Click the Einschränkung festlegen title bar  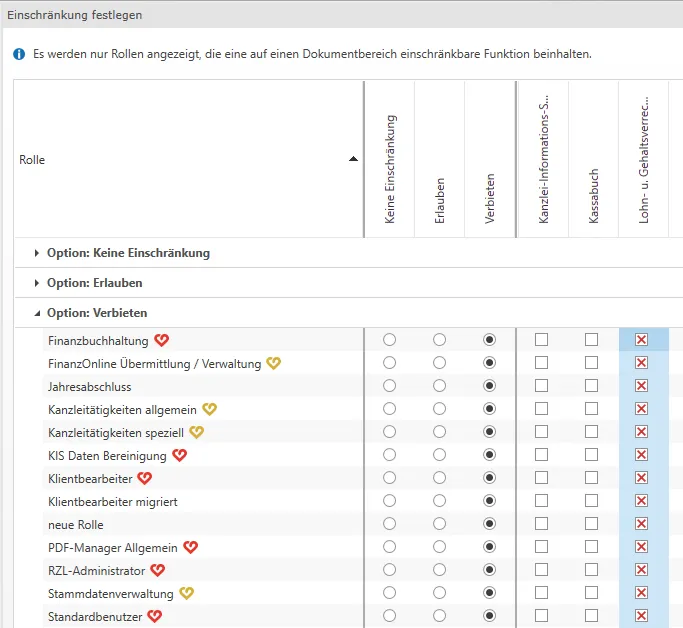(343, 15)
